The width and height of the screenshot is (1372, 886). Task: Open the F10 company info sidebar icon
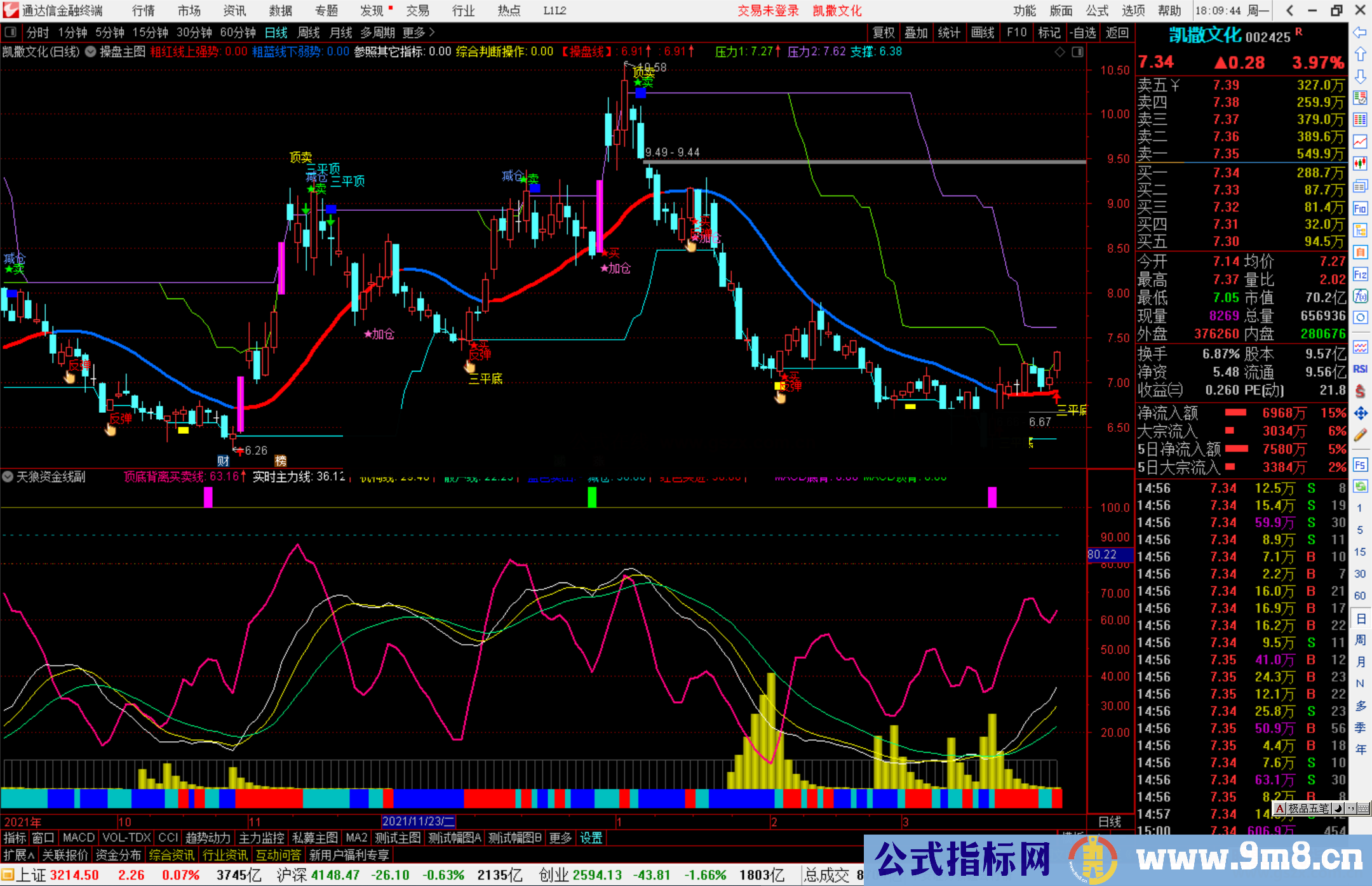click(x=1360, y=208)
